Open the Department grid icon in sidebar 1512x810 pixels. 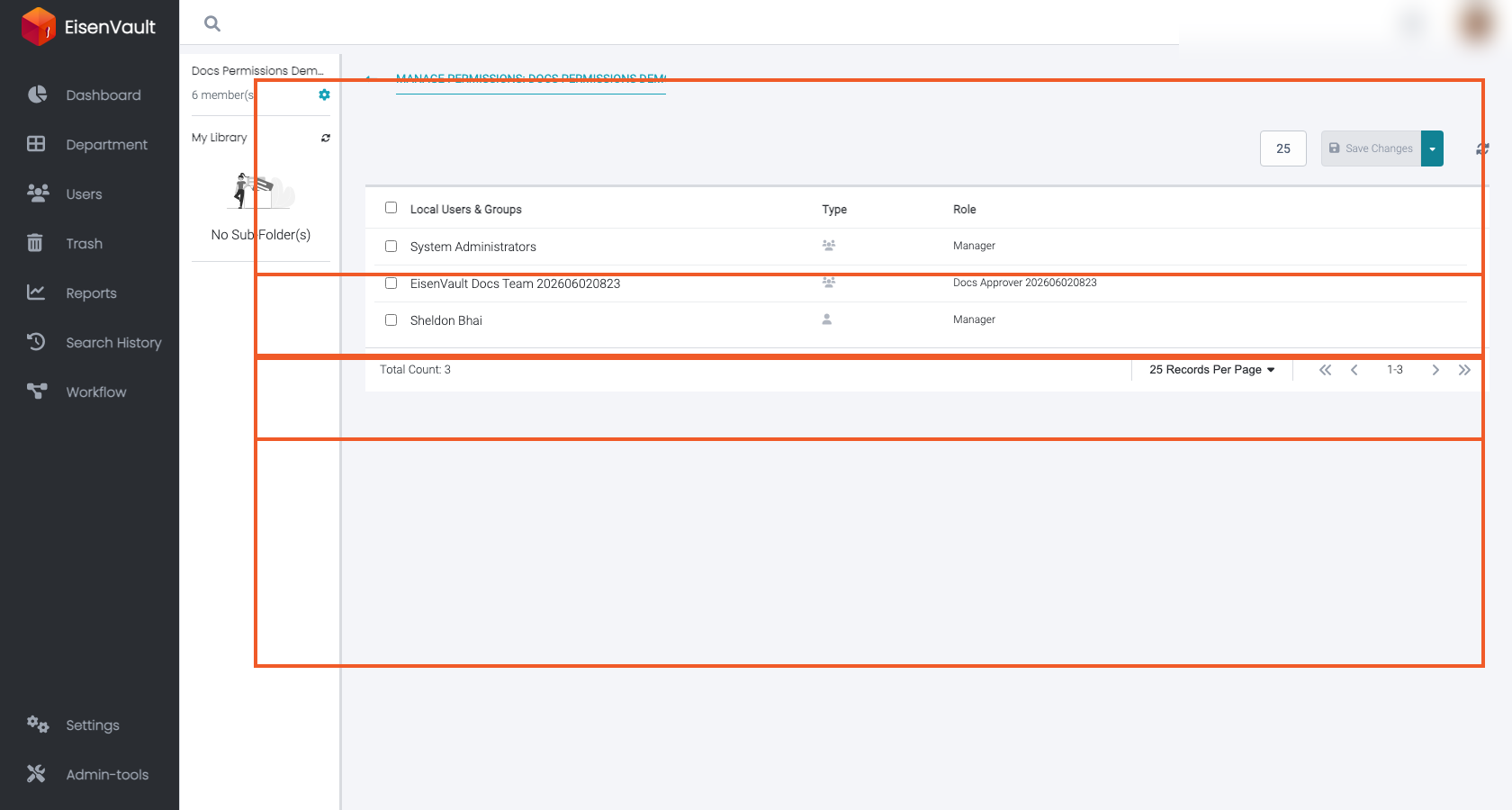[x=36, y=144]
